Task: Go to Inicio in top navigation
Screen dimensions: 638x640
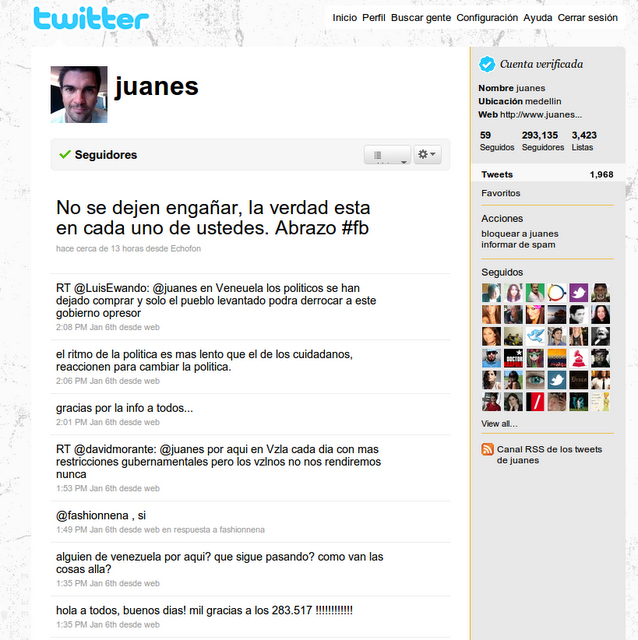Action: click(344, 18)
